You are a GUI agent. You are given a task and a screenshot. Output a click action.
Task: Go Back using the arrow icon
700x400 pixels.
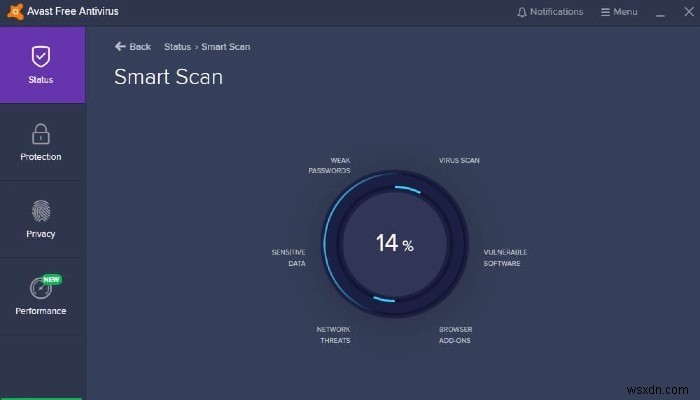(120, 46)
